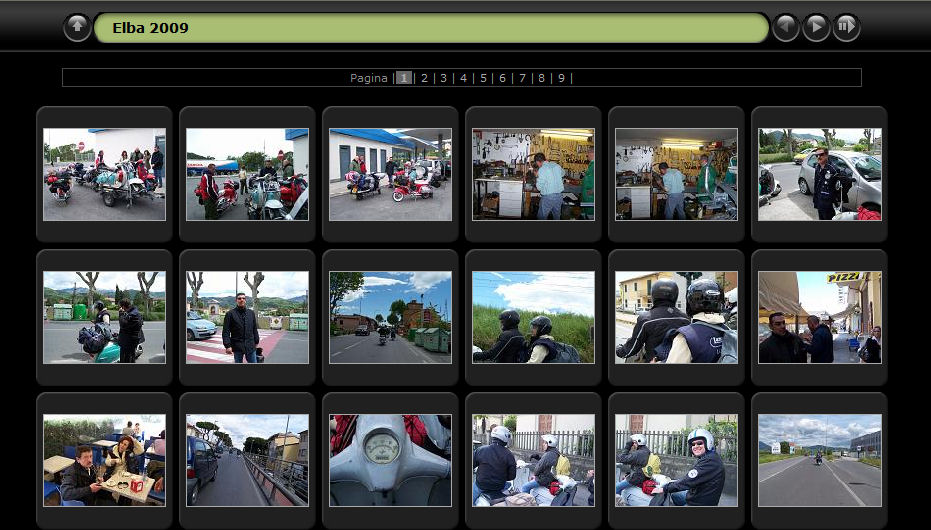Open thumbnail of man standing on crosswalk
Viewport: 931px width, 530px height.
pyautogui.click(x=247, y=317)
